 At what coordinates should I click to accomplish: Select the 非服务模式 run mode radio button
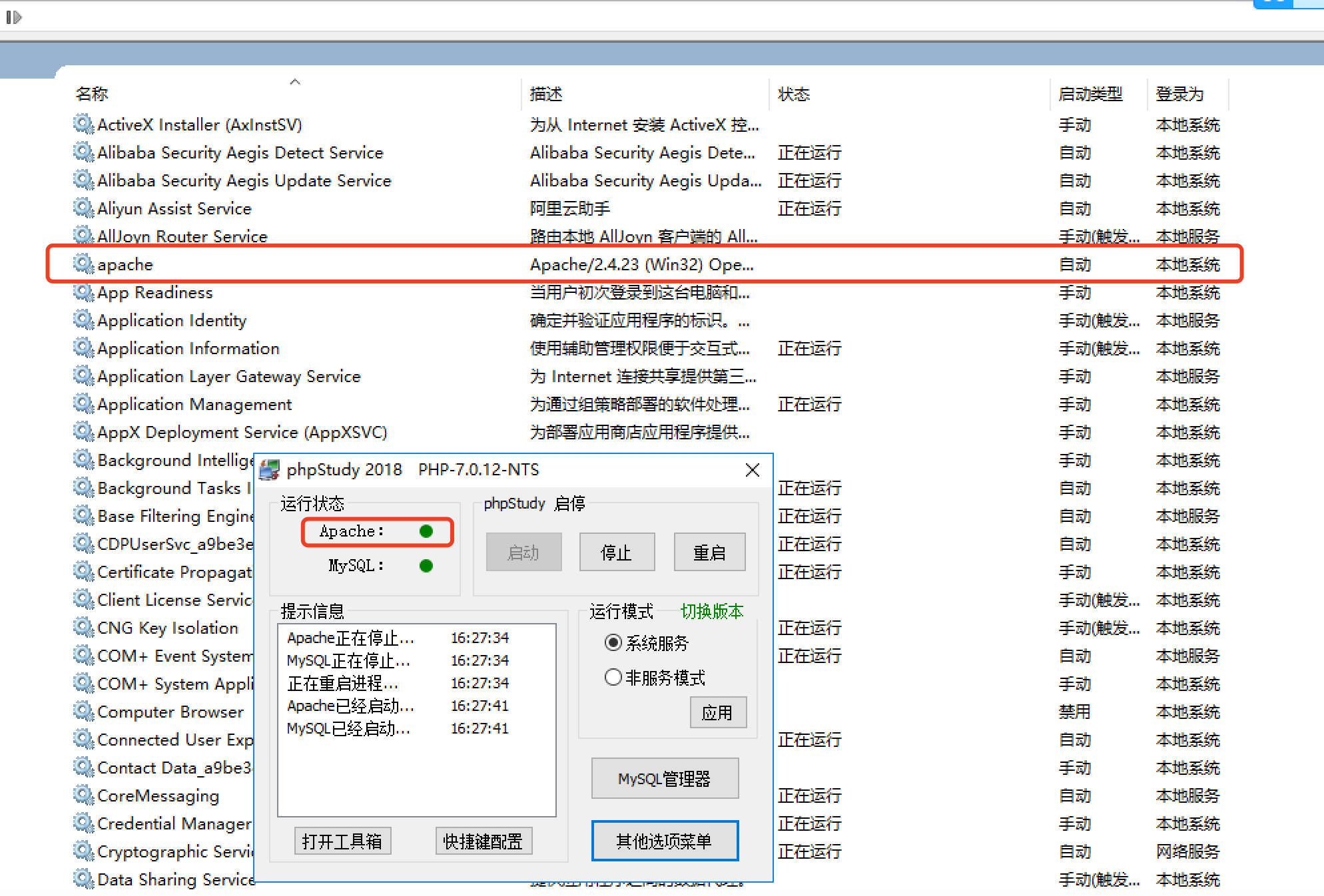pyautogui.click(x=613, y=678)
